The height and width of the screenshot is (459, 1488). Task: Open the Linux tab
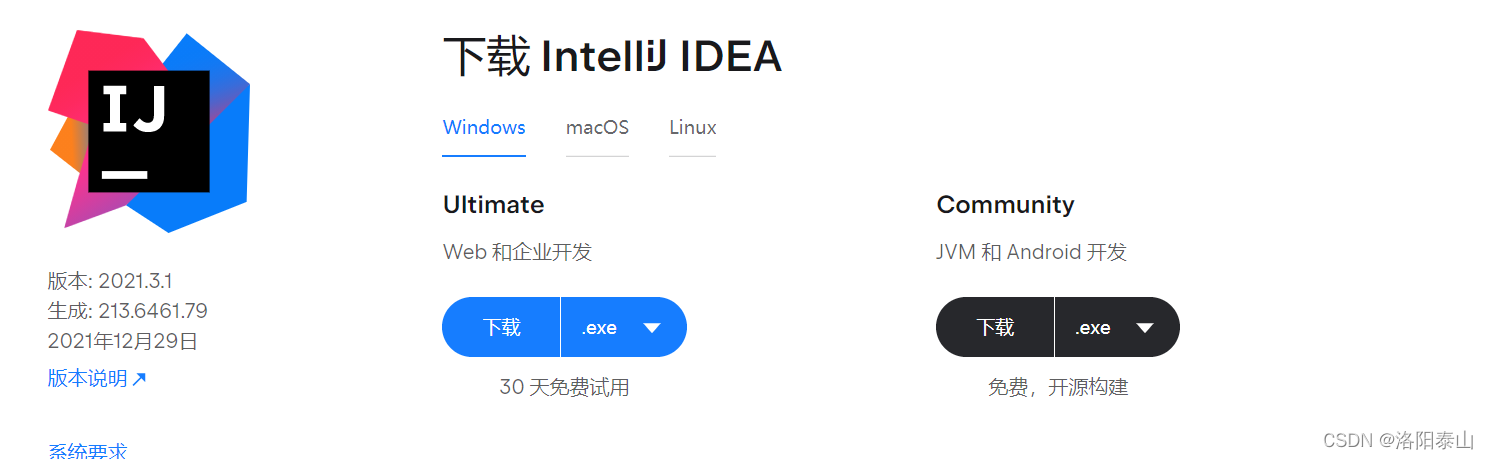(693, 128)
